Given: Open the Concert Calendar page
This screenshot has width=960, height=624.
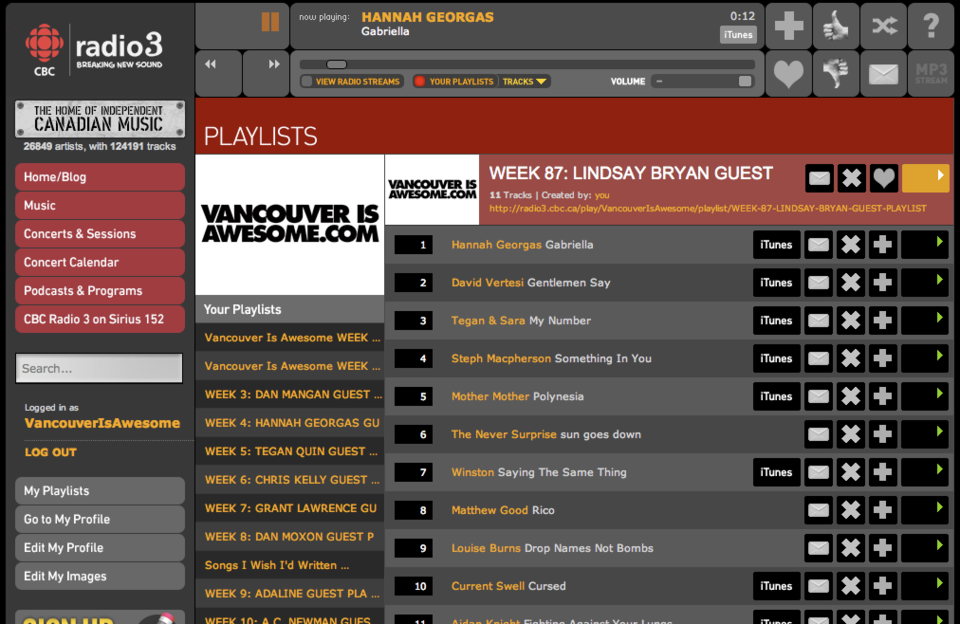Looking at the screenshot, I should pyautogui.click(x=100, y=263).
